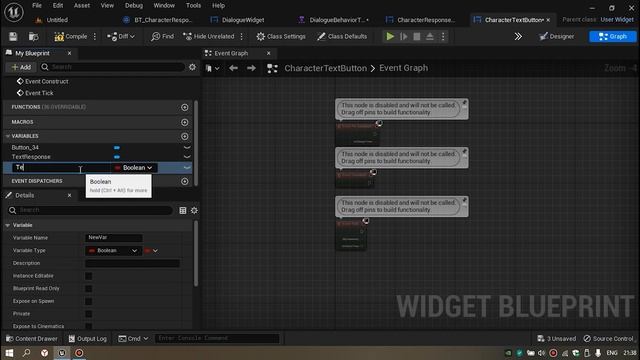Add a new variable with plus icon
Screen dimensions: 640x360
coord(185,136)
